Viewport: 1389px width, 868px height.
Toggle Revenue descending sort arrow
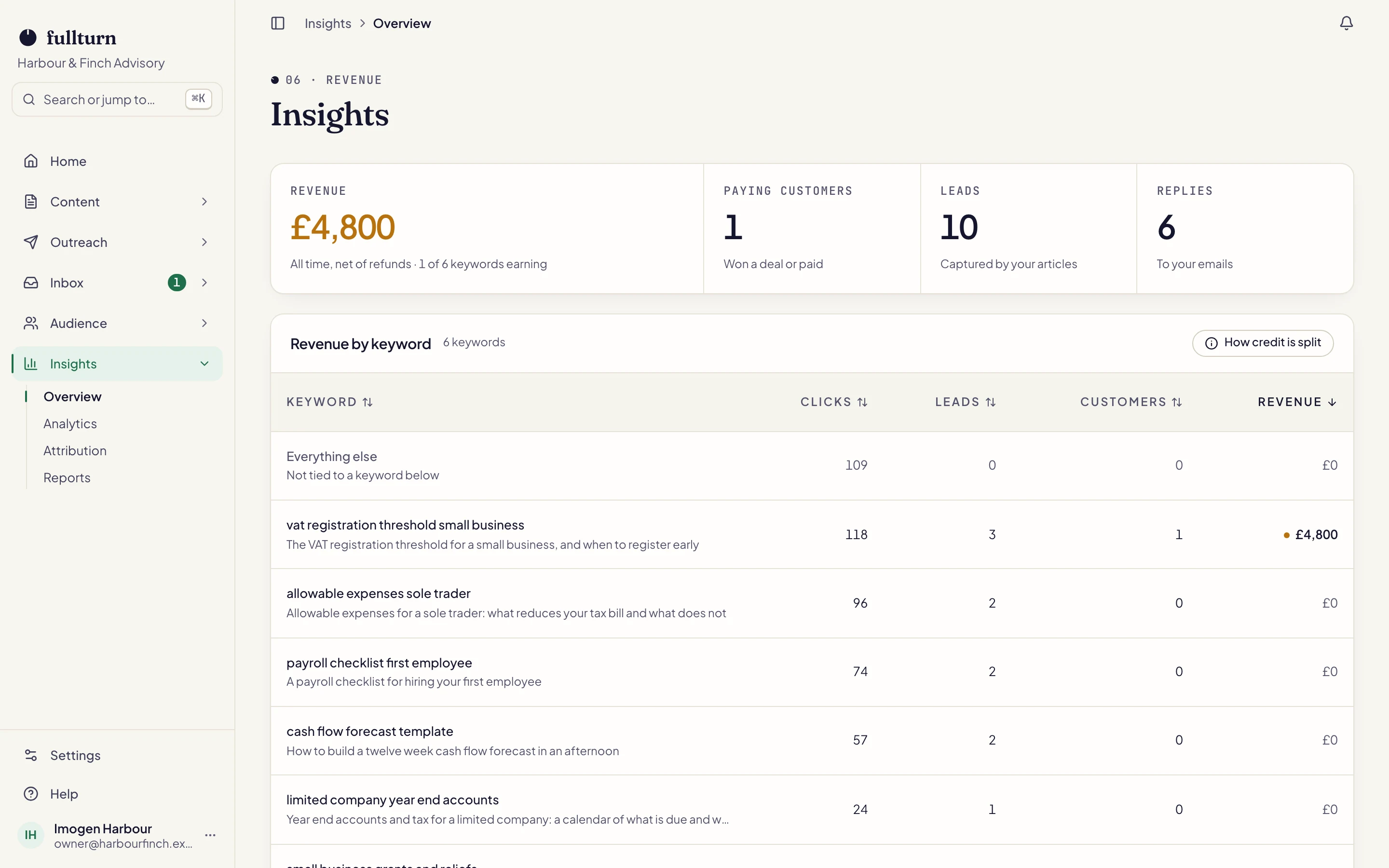[1332, 403]
